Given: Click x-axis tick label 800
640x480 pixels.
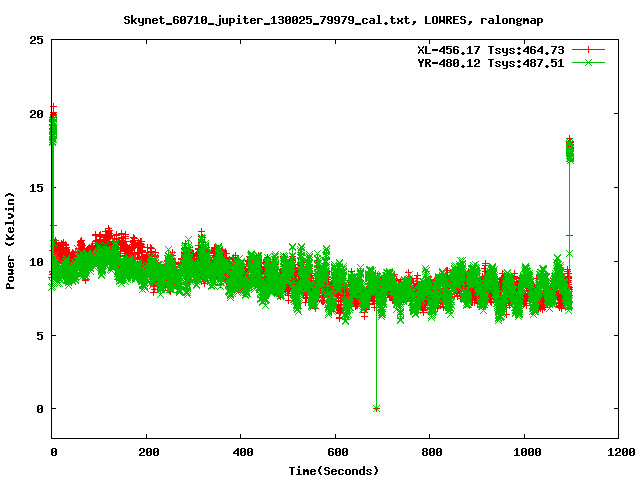Looking at the screenshot, I should 432,452.
